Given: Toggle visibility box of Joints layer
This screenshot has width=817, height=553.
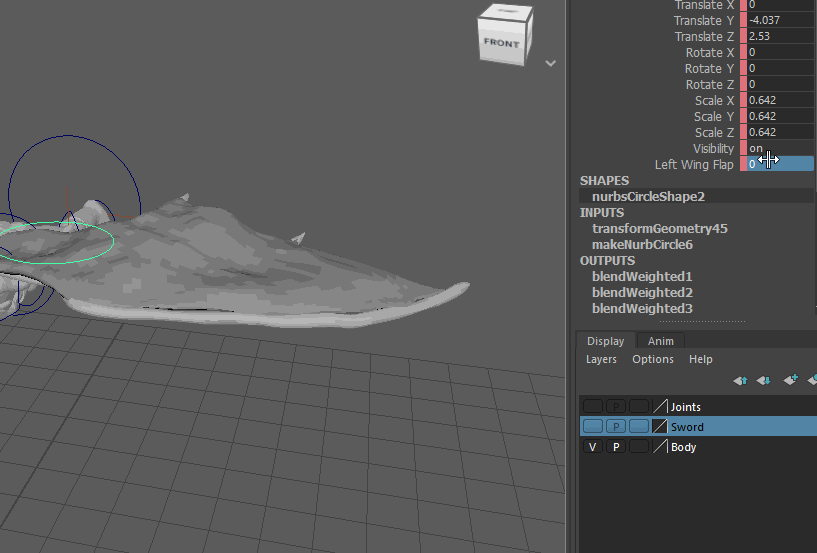Looking at the screenshot, I should coord(592,407).
